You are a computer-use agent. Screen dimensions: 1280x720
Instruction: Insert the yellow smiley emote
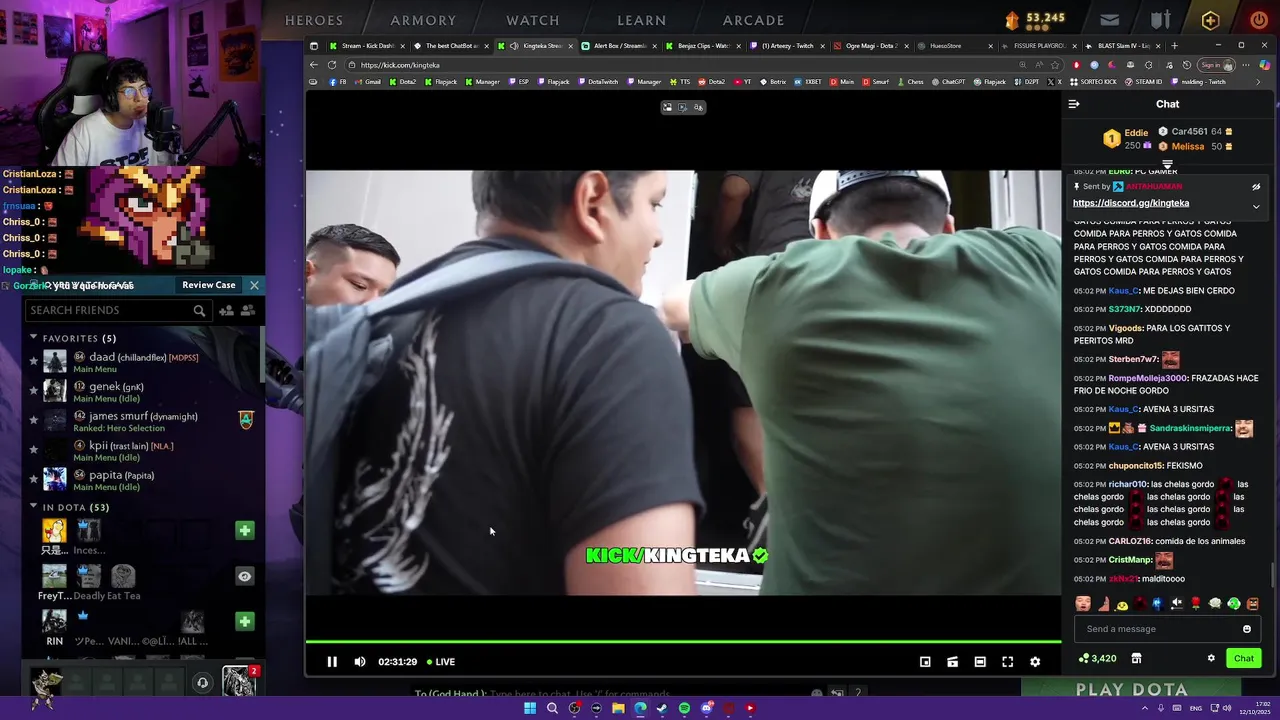click(x=1123, y=604)
